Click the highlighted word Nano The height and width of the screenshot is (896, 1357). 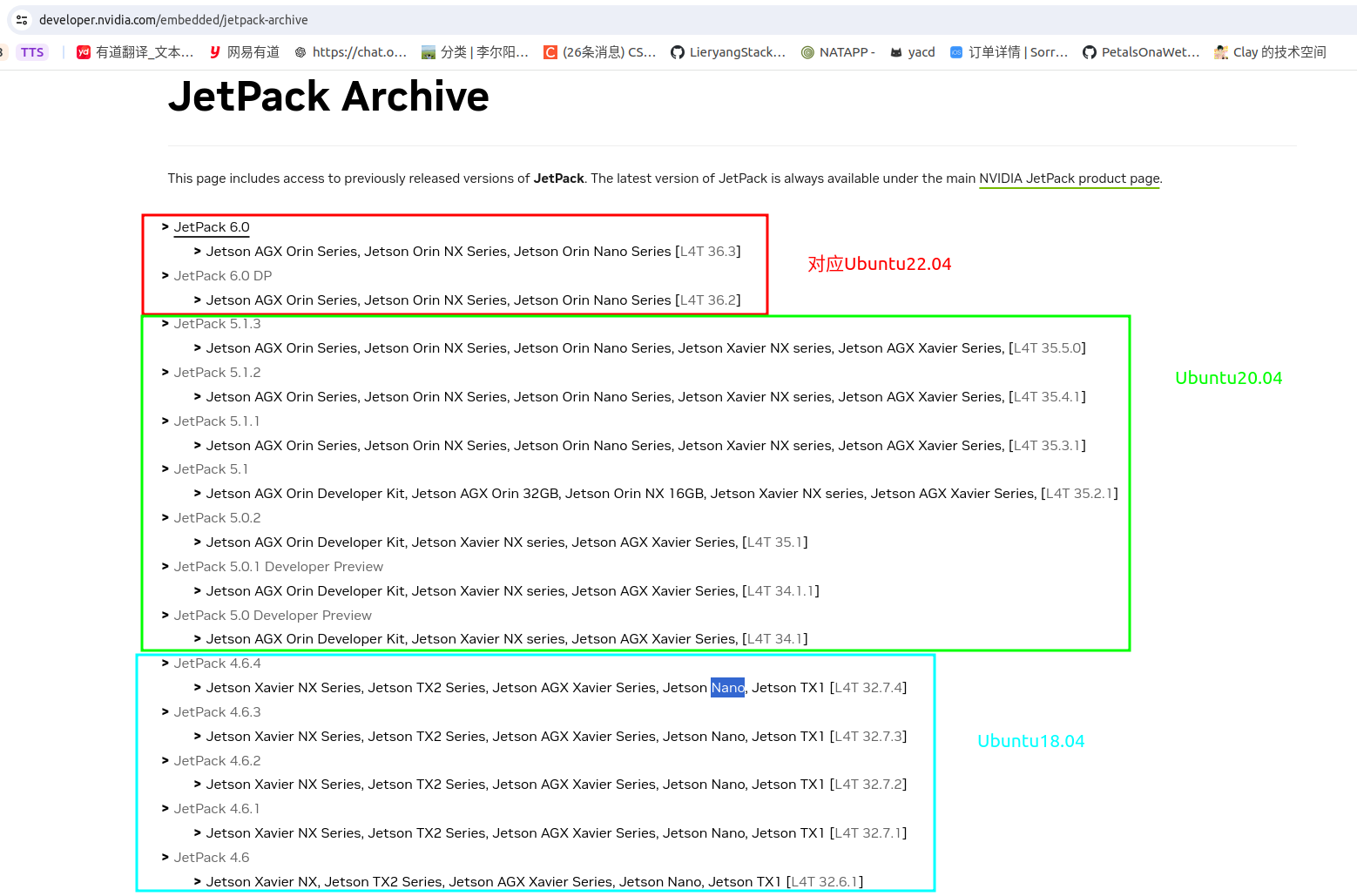coord(728,688)
